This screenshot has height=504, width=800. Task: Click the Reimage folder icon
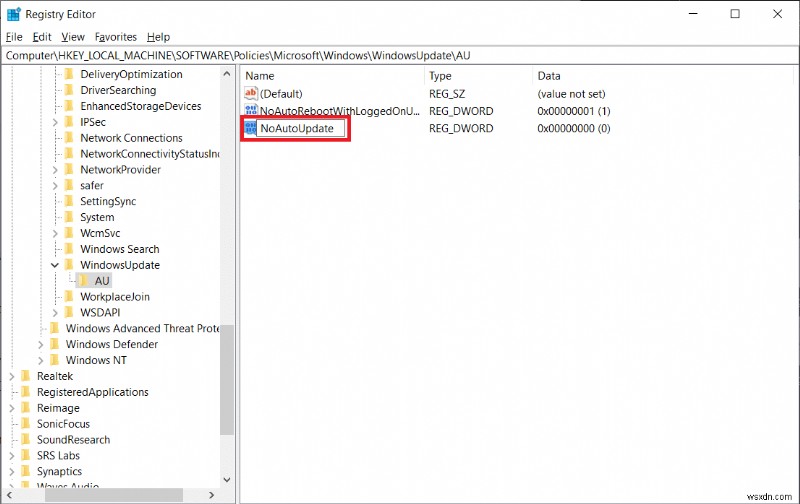click(26, 408)
